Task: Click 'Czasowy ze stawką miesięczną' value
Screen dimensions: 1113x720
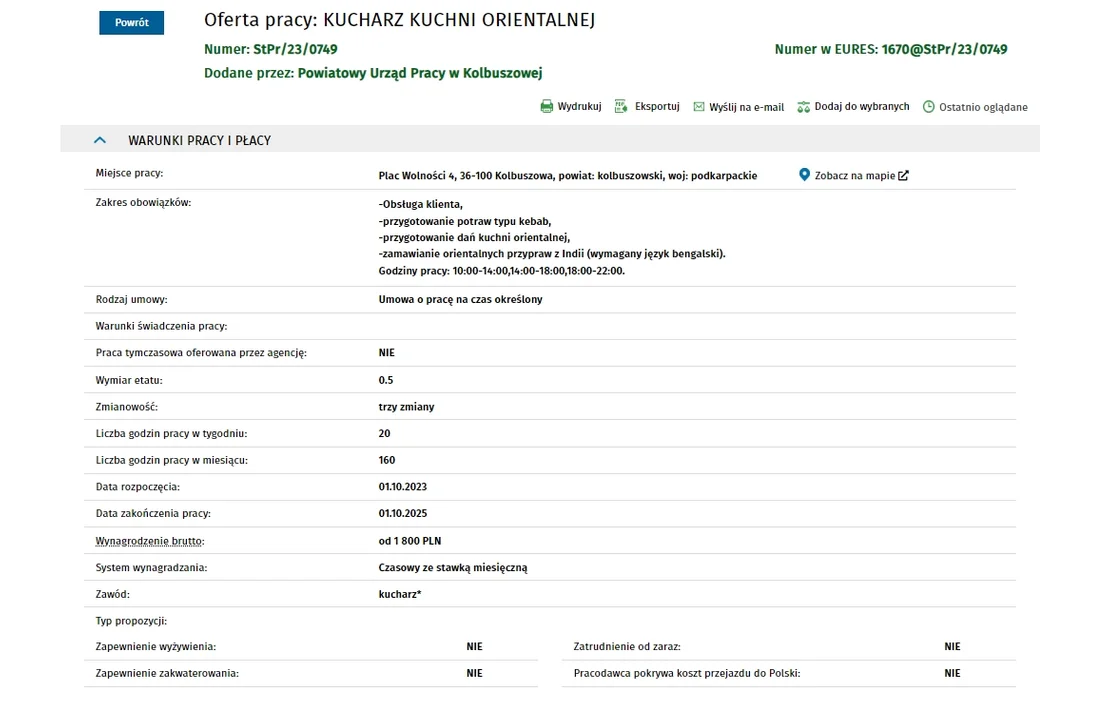Action: pyautogui.click(x=453, y=568)
